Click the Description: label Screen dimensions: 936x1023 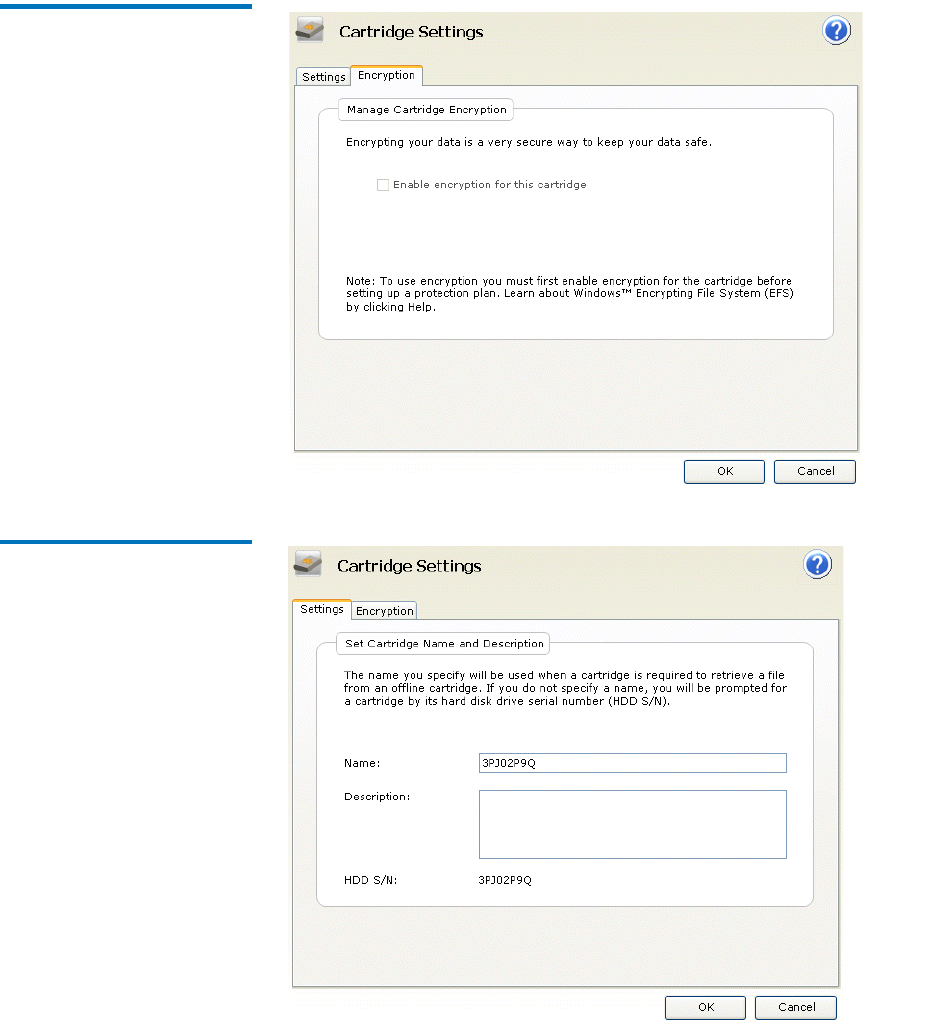click(377, 797)
